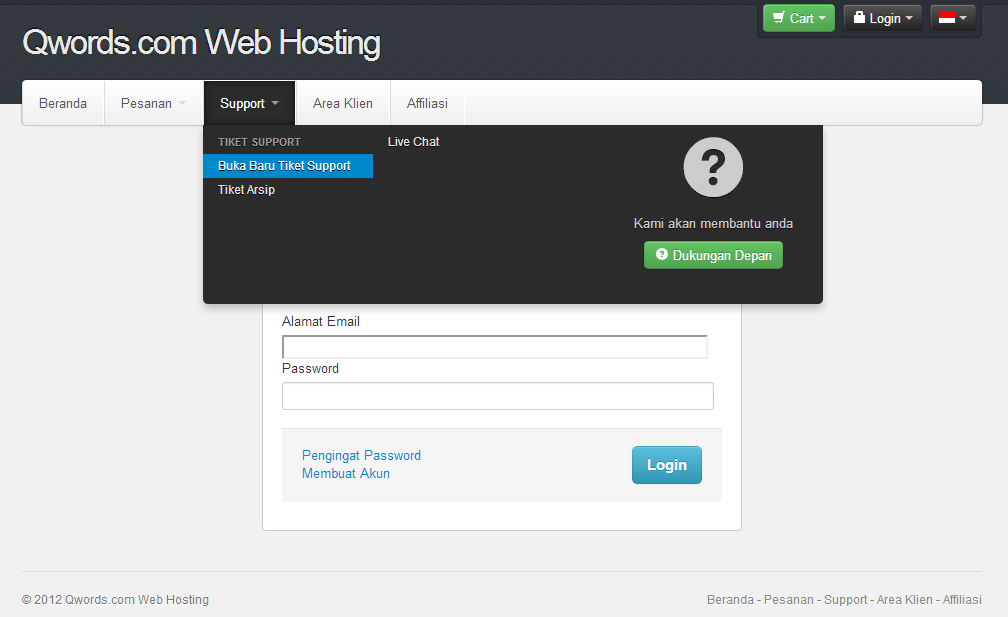This screenshot has width=1008, height=617.
Task: Click the Alamat Email input field
Action: pos(494,346)
